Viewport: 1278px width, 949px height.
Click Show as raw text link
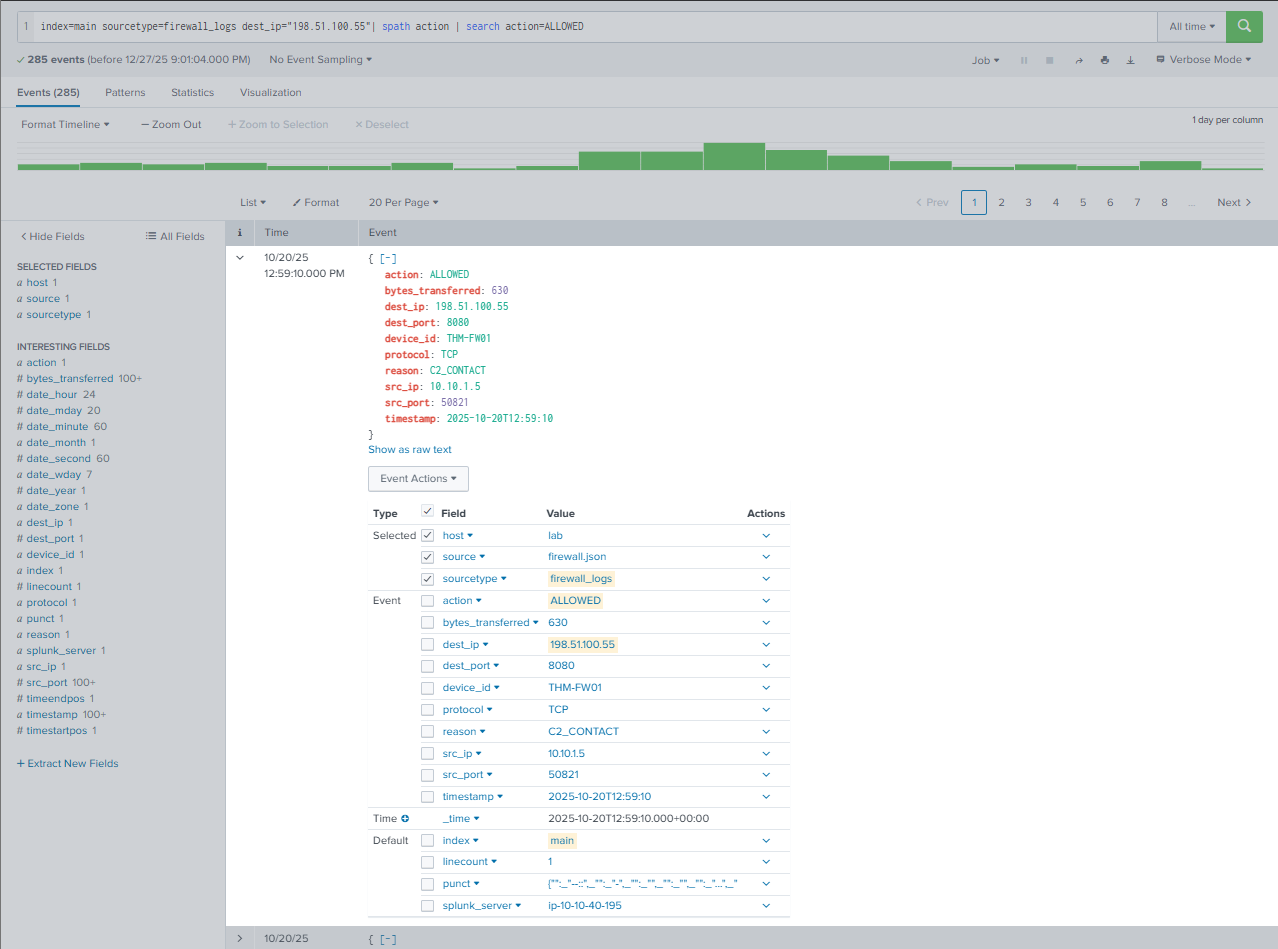pyautogui.click(x=410, y=450)
